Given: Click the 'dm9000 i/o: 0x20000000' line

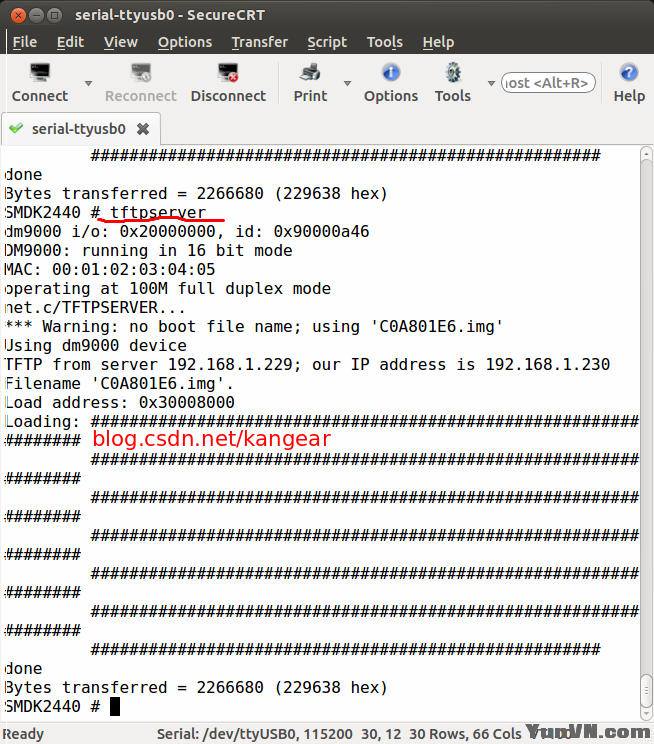Looking at the screenshot, I should (x=187, y=232).
